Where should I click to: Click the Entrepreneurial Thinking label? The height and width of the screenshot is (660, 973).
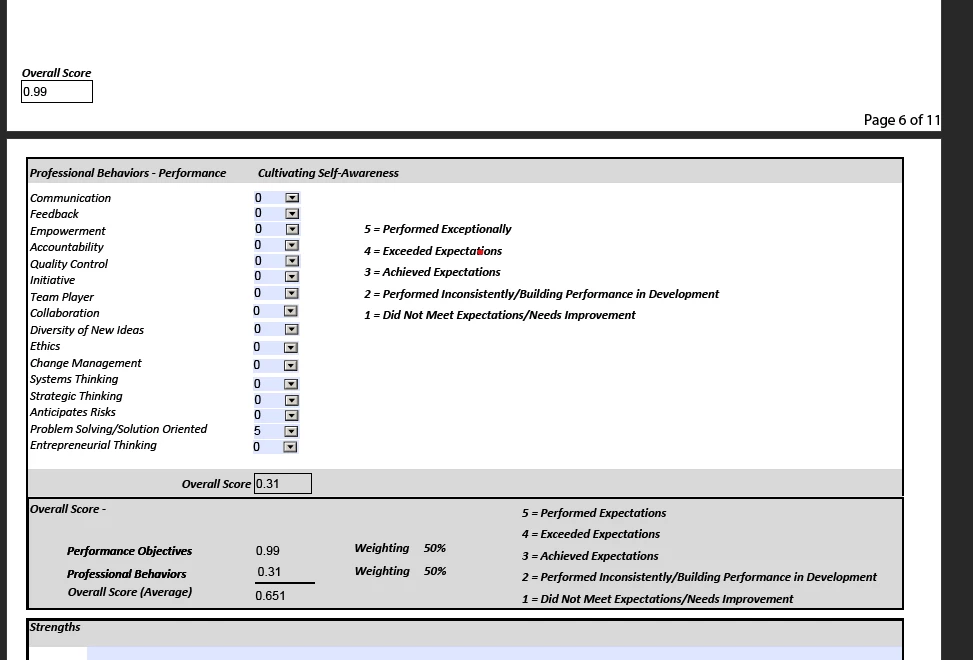click(93, 445)
